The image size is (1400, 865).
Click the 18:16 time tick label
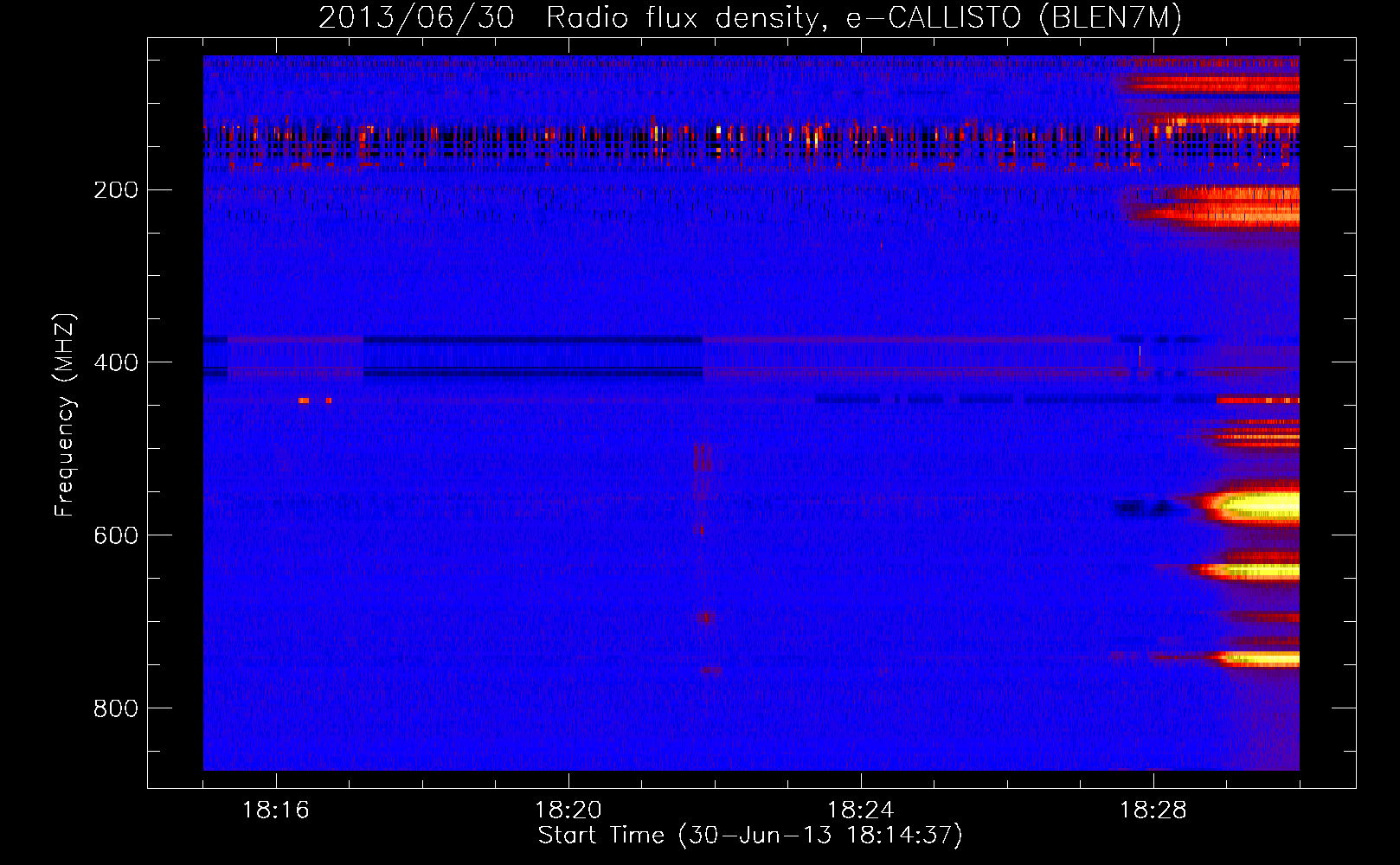[x=276, y=811]
